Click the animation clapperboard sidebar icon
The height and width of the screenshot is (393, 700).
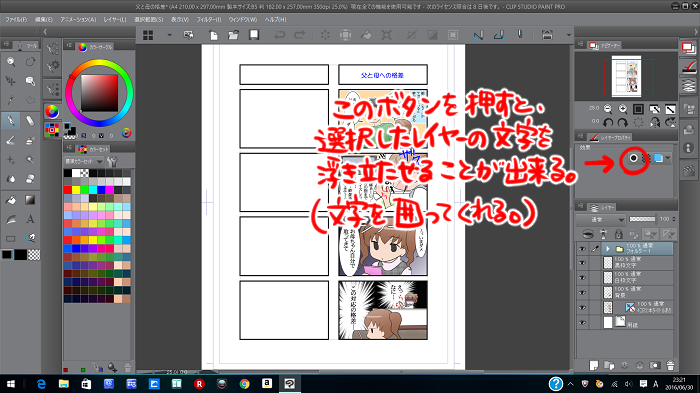pyautogui.click(x=688, y=170)
